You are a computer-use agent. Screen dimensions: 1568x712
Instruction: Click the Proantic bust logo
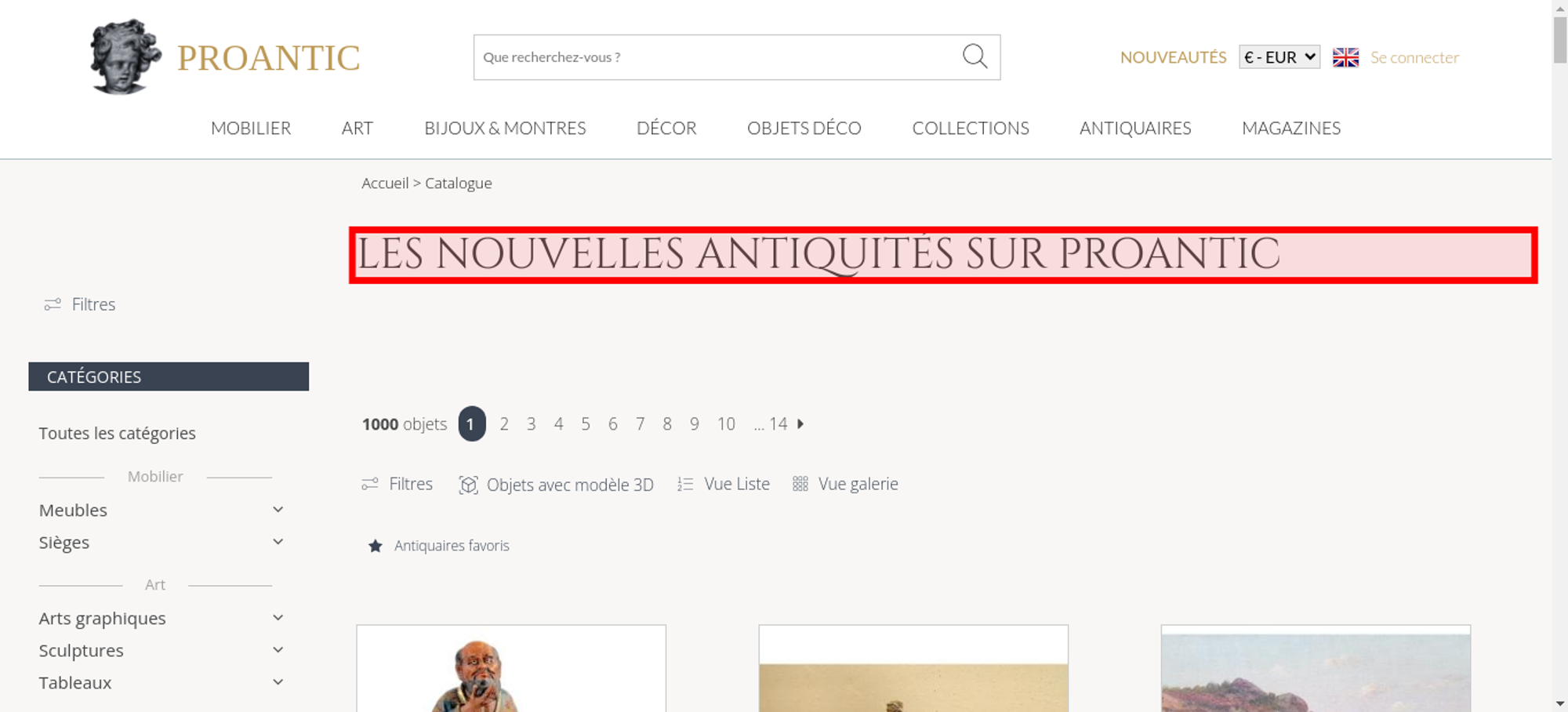tap(125, 56)
